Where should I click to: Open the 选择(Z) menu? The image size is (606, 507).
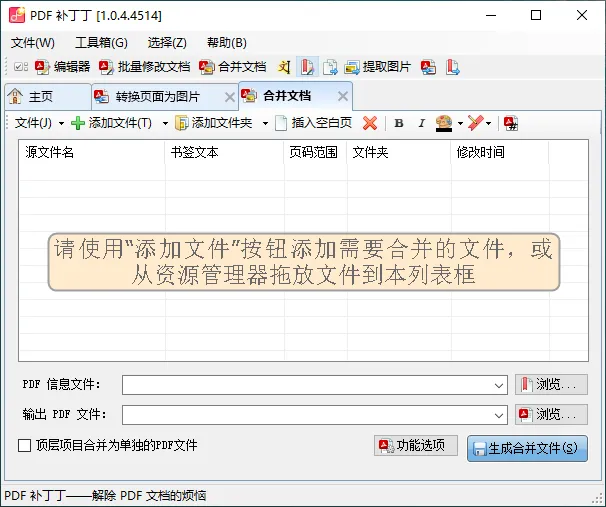(x=167, y=43)
